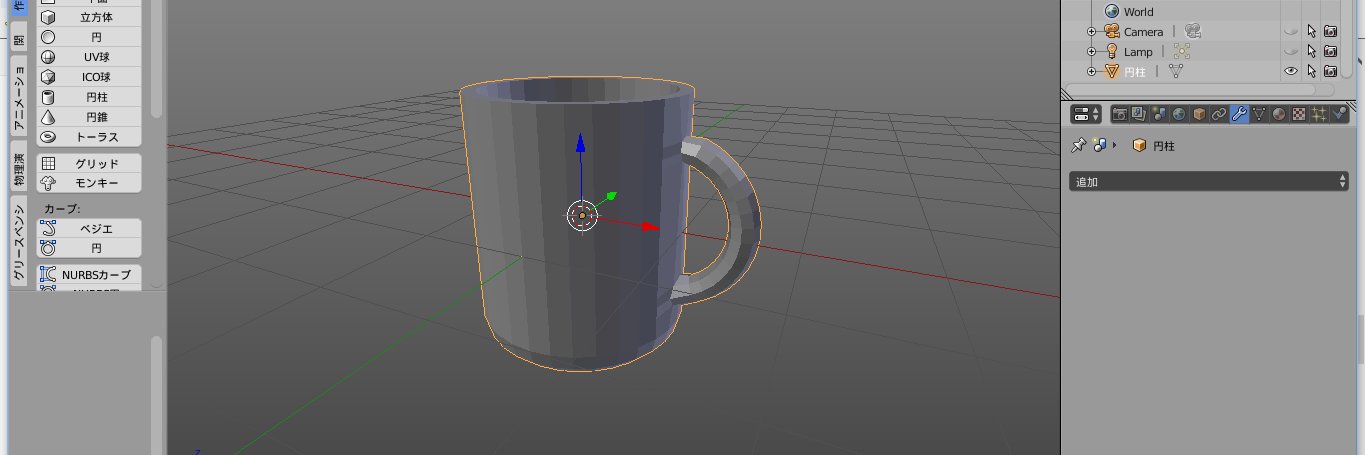Select the Camera object in the outliner

[1143, 32]
